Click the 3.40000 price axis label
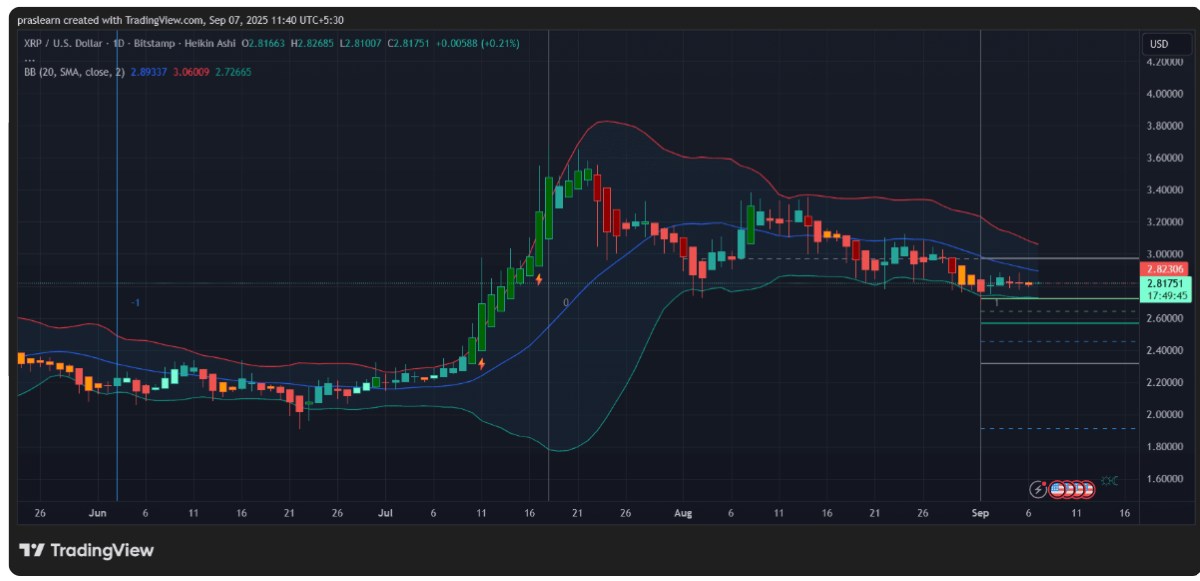The image size is (1200, 581). [1165, 190]
